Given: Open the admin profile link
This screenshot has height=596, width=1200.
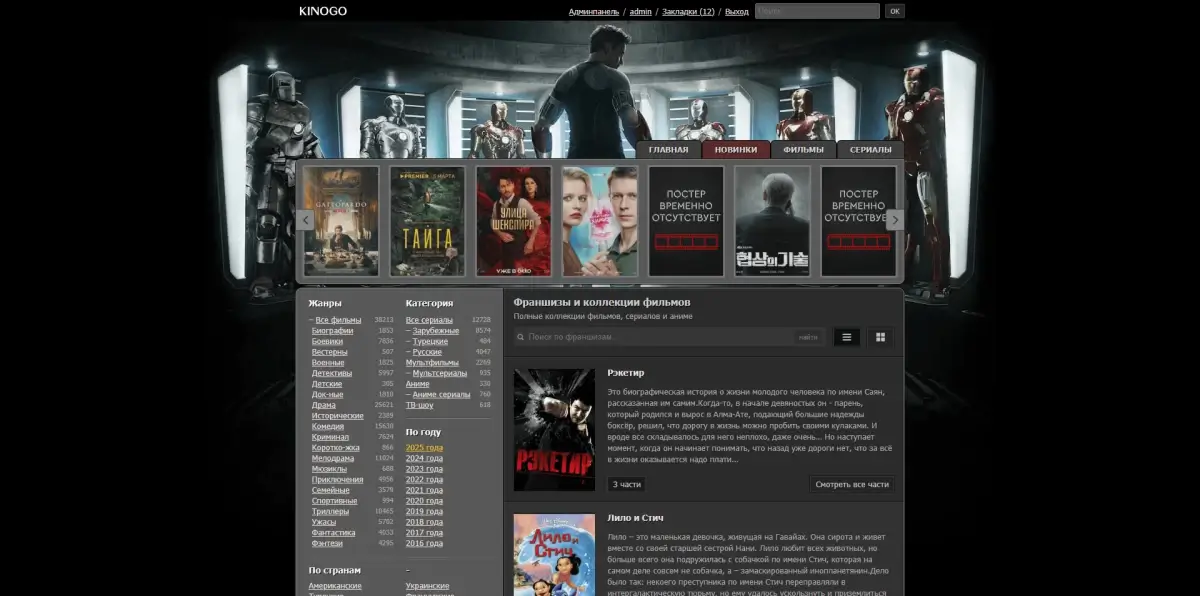Looking at the screenshot, I should 641,12.
